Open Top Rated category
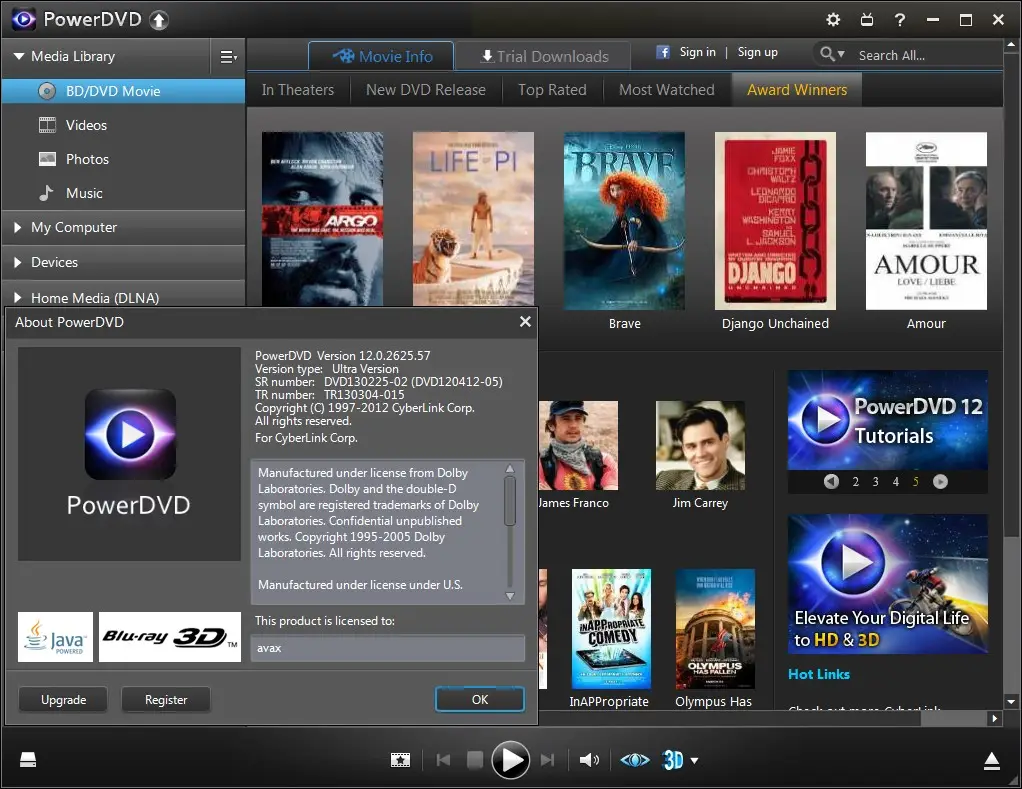Screen dimensions: 1022x789 (x=552, y=90)
